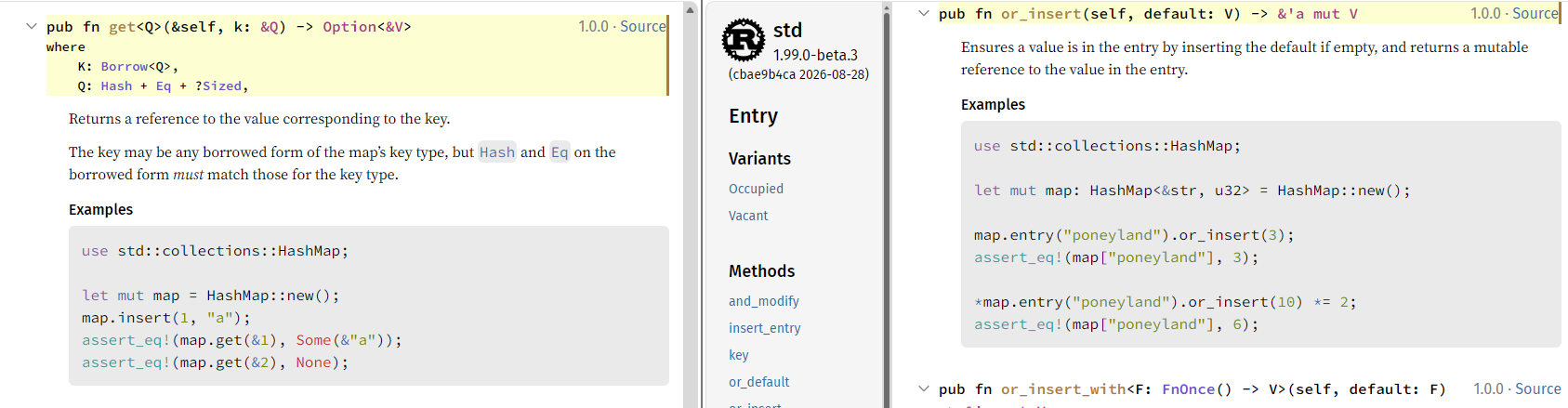Open the Entry heading in sidebar
Image resolution: width=1568 pixels, height=408 pixels.
(754, 116)
